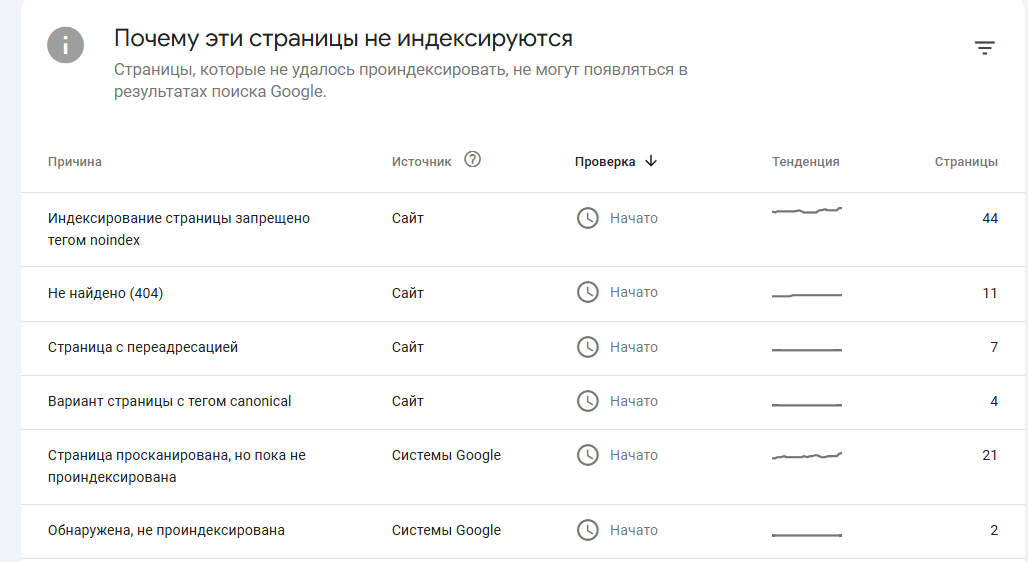The image size is (1028, 562).
Task: Click the clock icon in the Обнаружена row
Action: tap(588, 530)
